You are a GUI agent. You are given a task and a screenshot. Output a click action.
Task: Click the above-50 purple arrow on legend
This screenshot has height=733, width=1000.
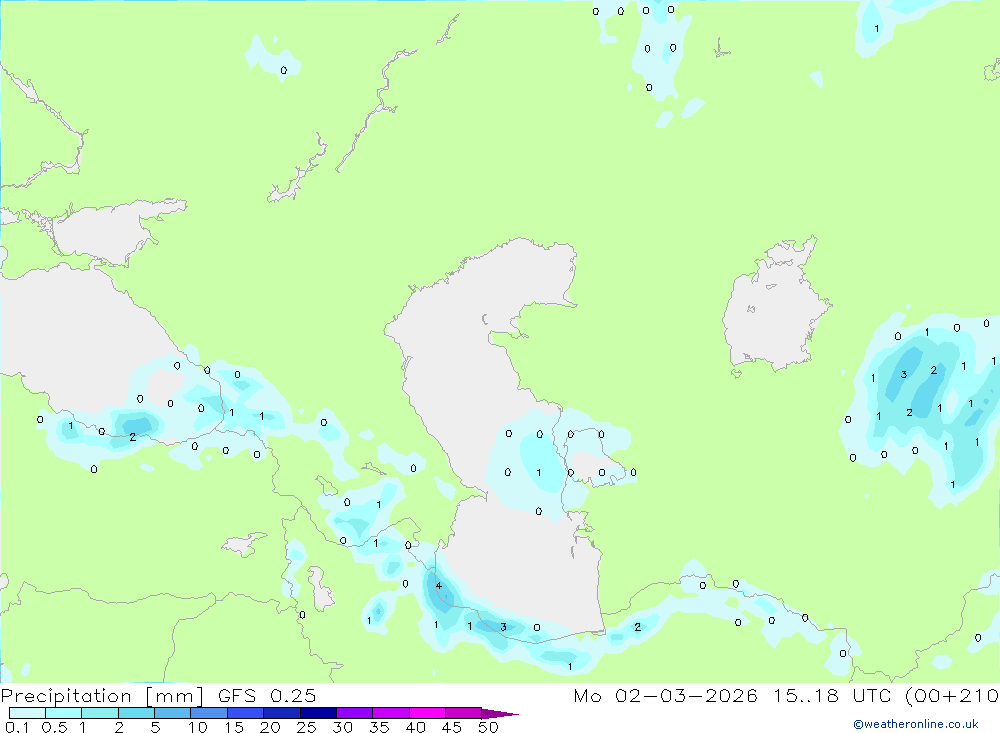coord(500,714)
